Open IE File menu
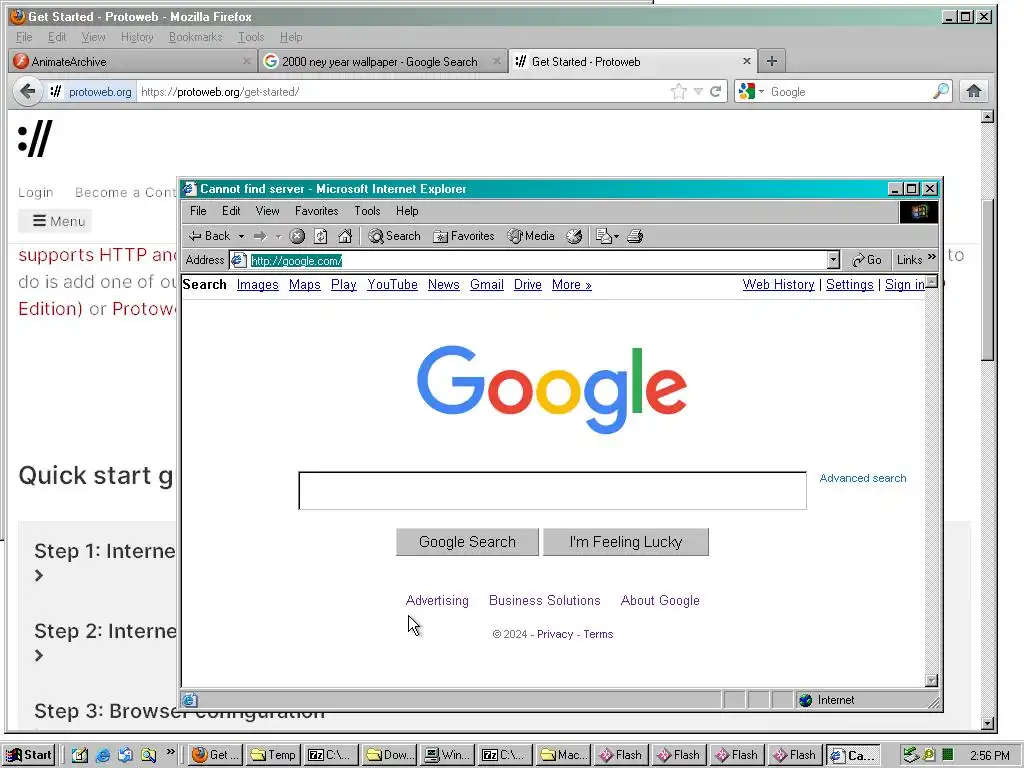Viewport: 1024px width, 768px height. (x=198, y=211)
